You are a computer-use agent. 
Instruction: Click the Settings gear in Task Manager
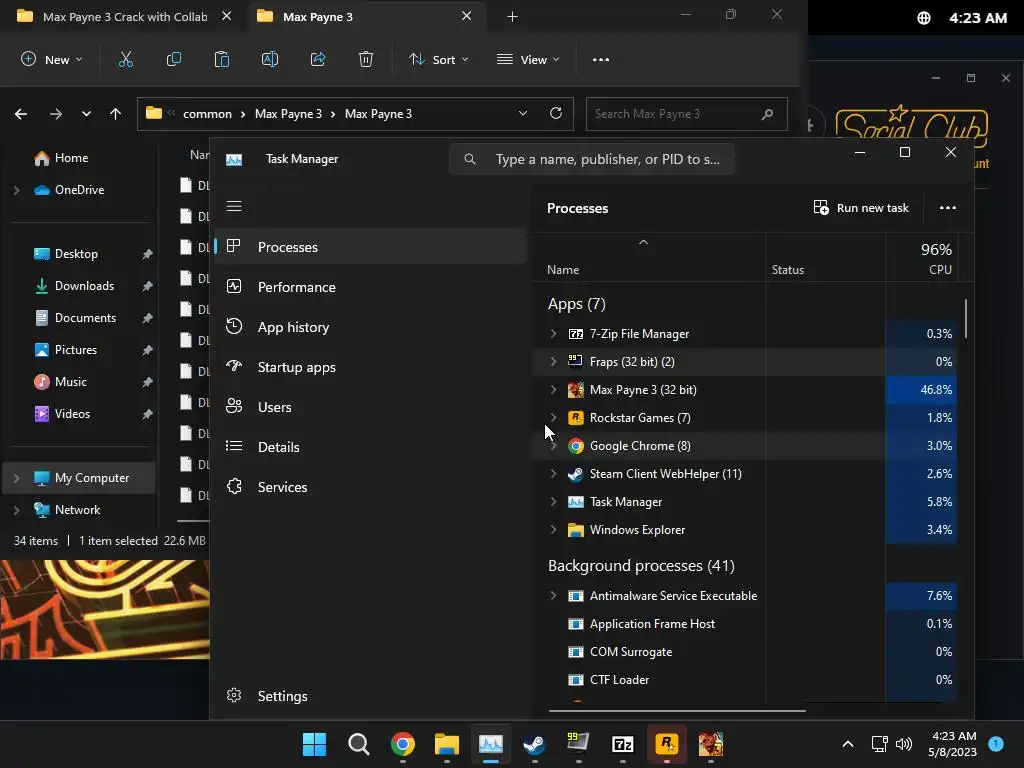click(x=234, y=696)
